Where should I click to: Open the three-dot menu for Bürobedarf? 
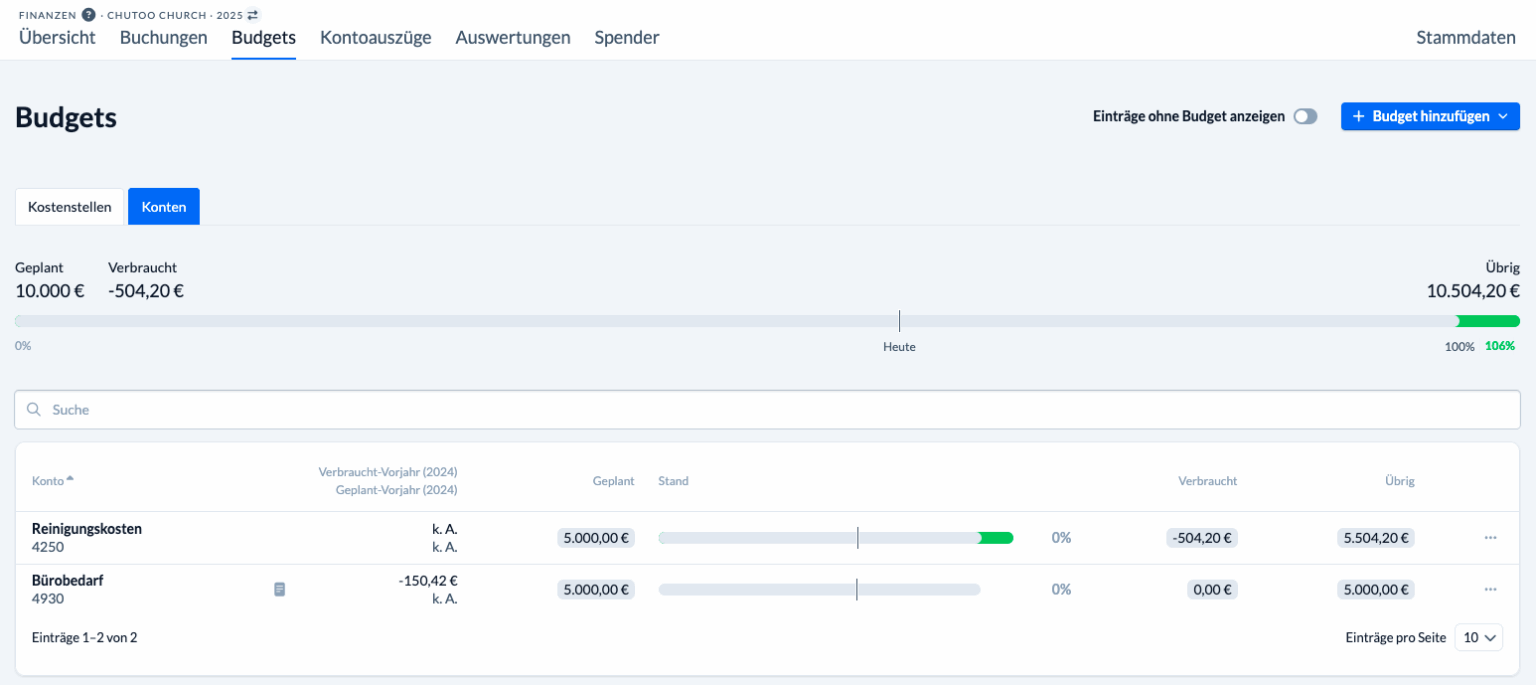click(1490, 590)
